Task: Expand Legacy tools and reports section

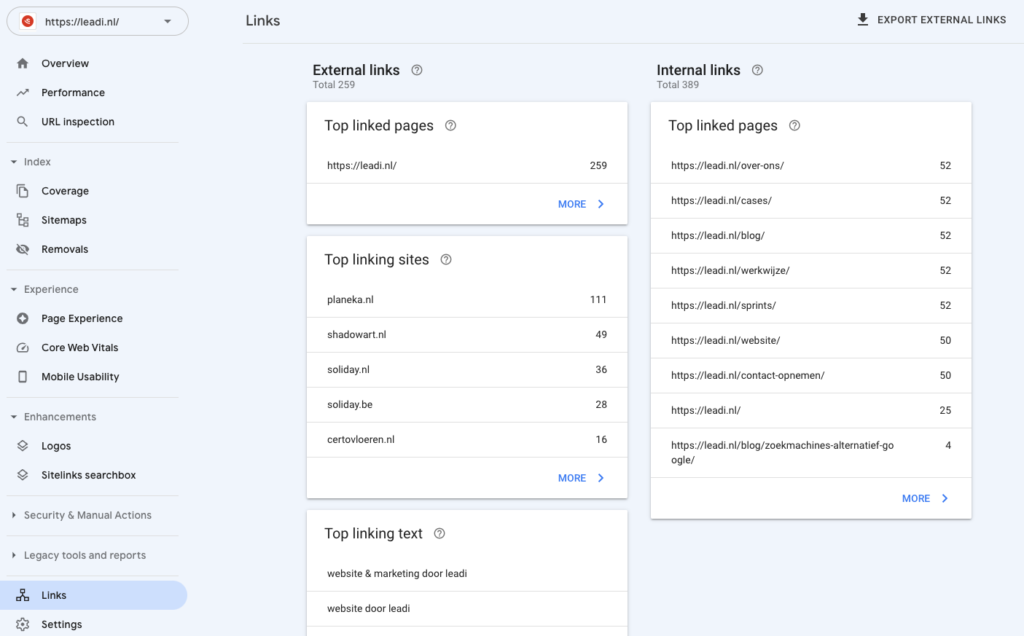Action: click(x=14, y=555)
